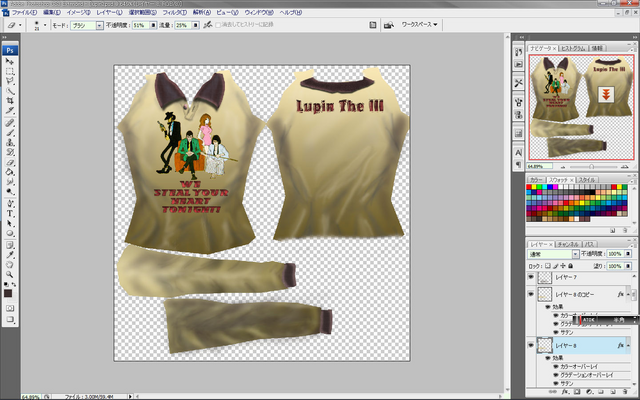Viewport: 640px width, 400px height.
Task: Toggle サテン effect eye under レイヤー 8 のコピー
Action: pyautogui.click(x=556, y=332)
